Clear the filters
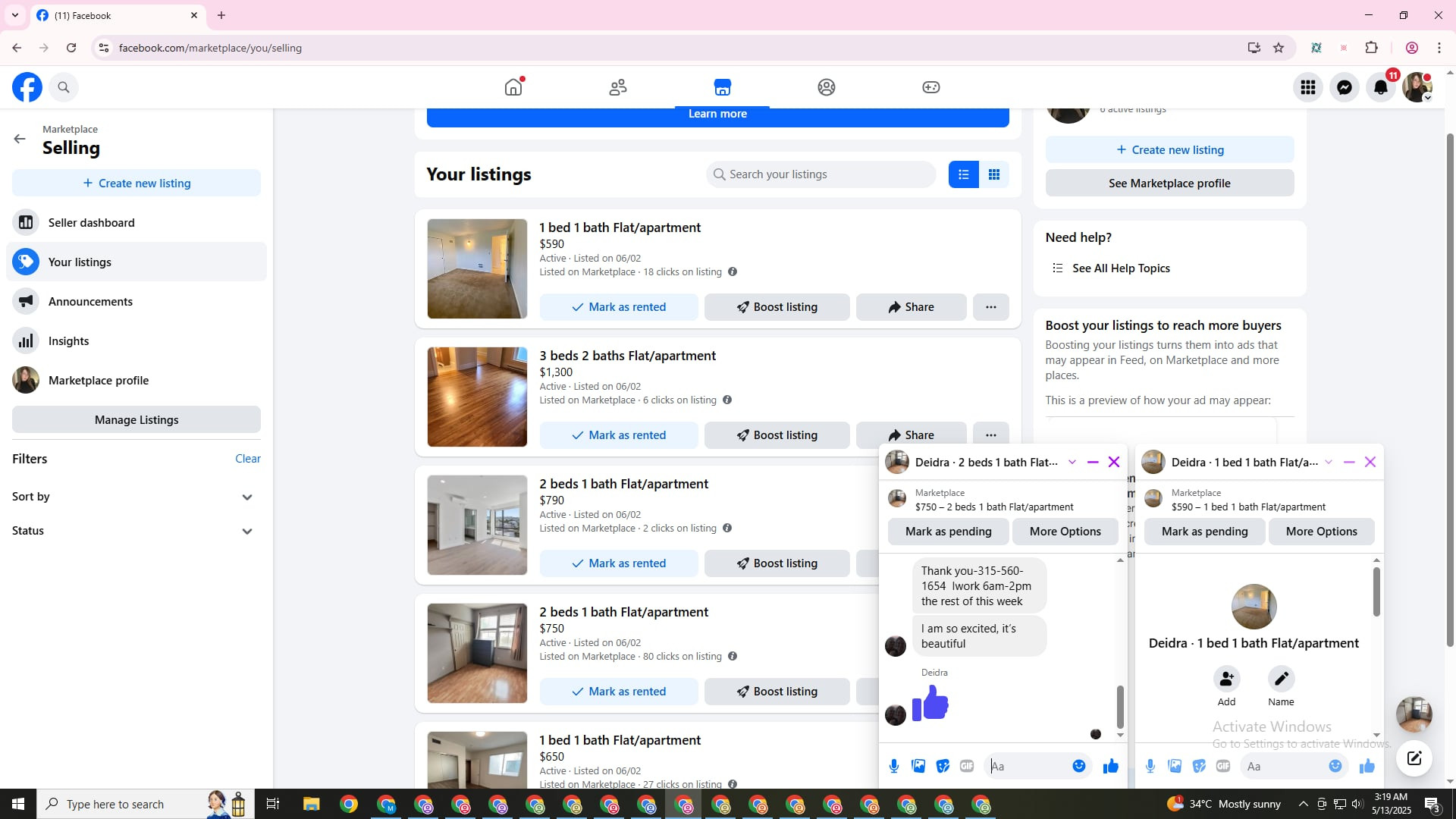This screenshot has width=1456, height=819. [248, 458]
